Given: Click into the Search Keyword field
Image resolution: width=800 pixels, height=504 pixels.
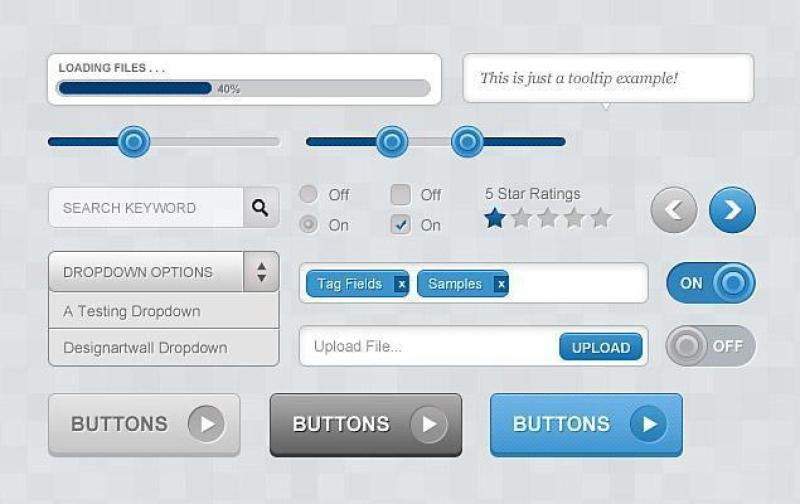Looking at the screenshot, I should click(146, 208).
